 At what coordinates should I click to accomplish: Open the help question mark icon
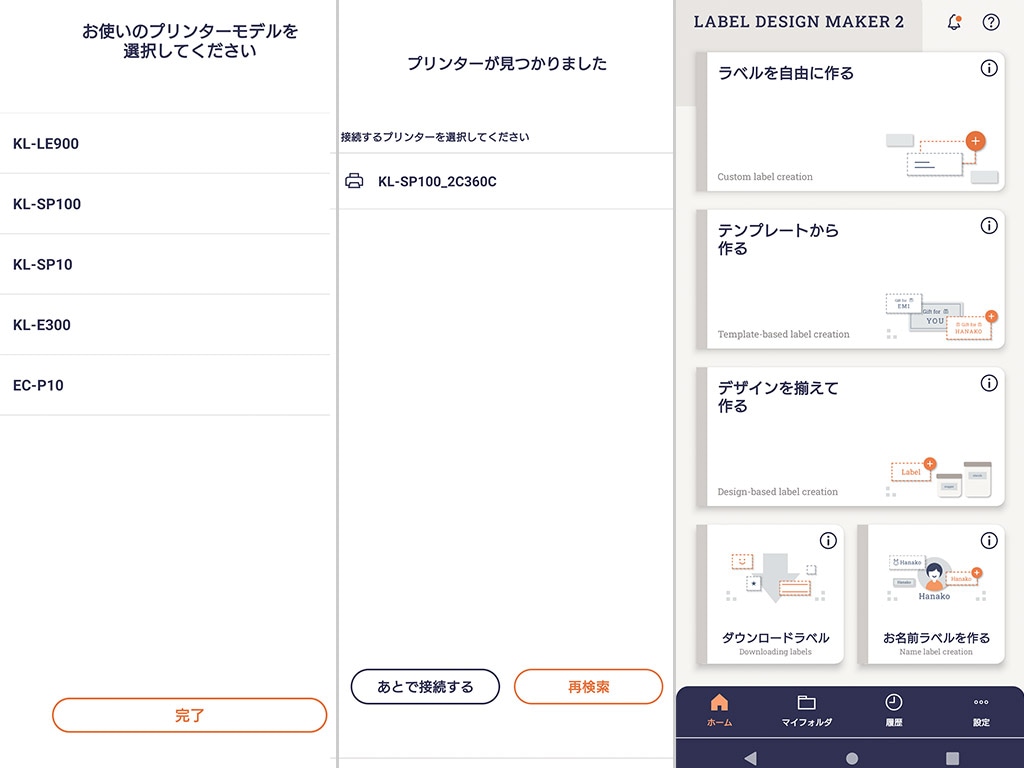(x=991, y=22)
